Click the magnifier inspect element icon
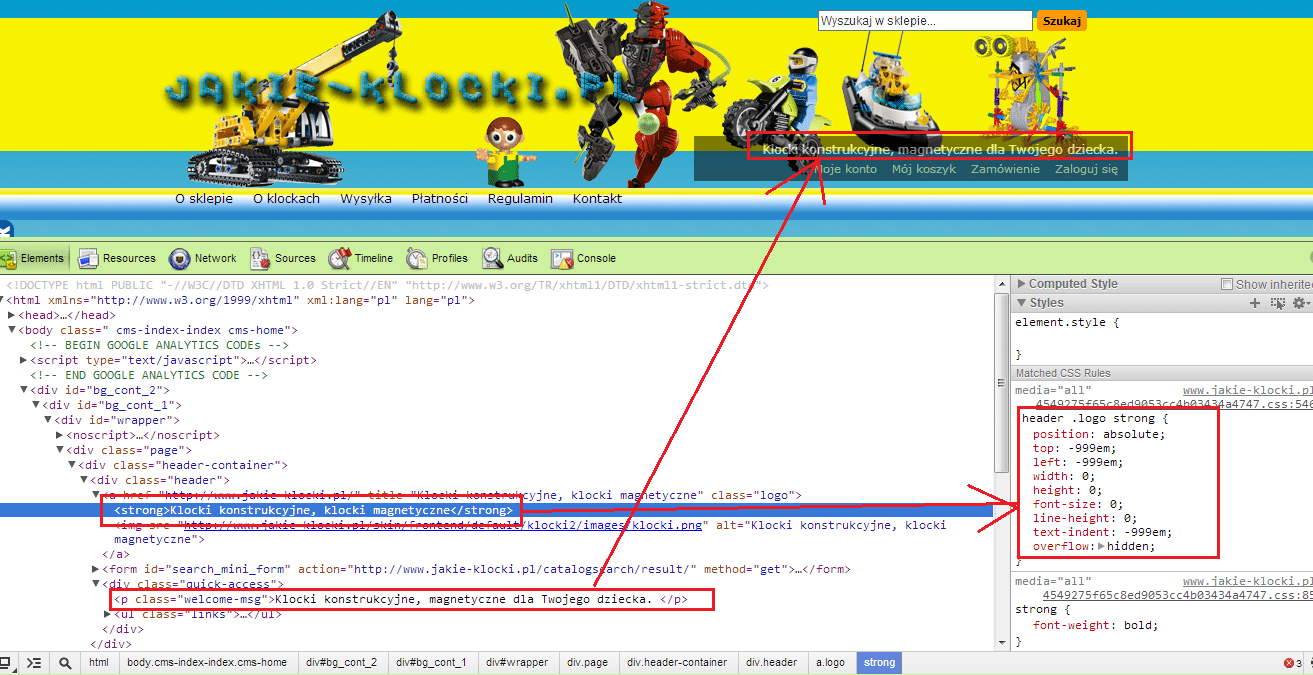This screenshot has width=1313, height=675. 65,663
